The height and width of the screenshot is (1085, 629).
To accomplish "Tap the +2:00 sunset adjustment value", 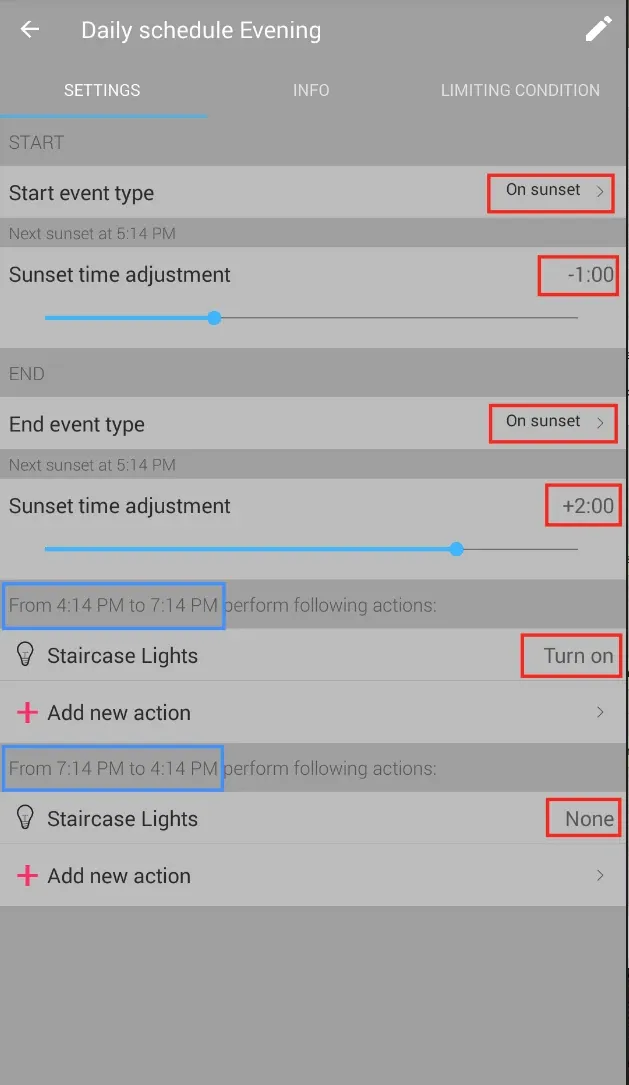I will [587, 506].
